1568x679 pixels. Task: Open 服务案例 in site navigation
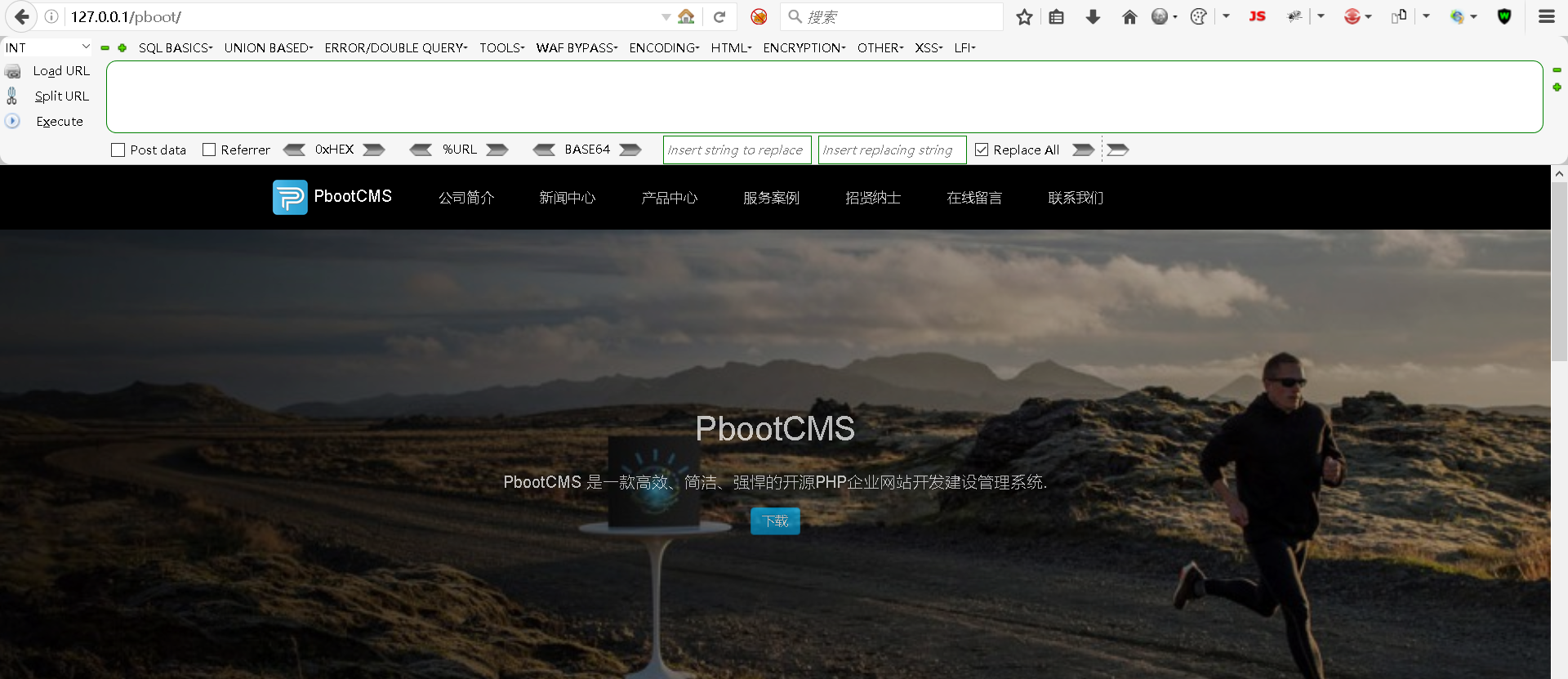771,198
